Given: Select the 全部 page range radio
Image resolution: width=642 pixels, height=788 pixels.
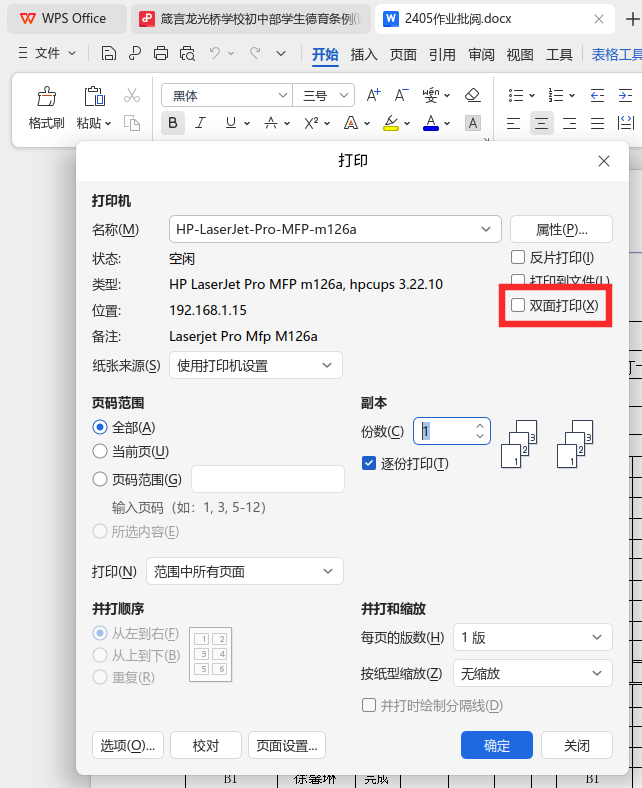Looking at the screenshot, I should coord(100,427).
